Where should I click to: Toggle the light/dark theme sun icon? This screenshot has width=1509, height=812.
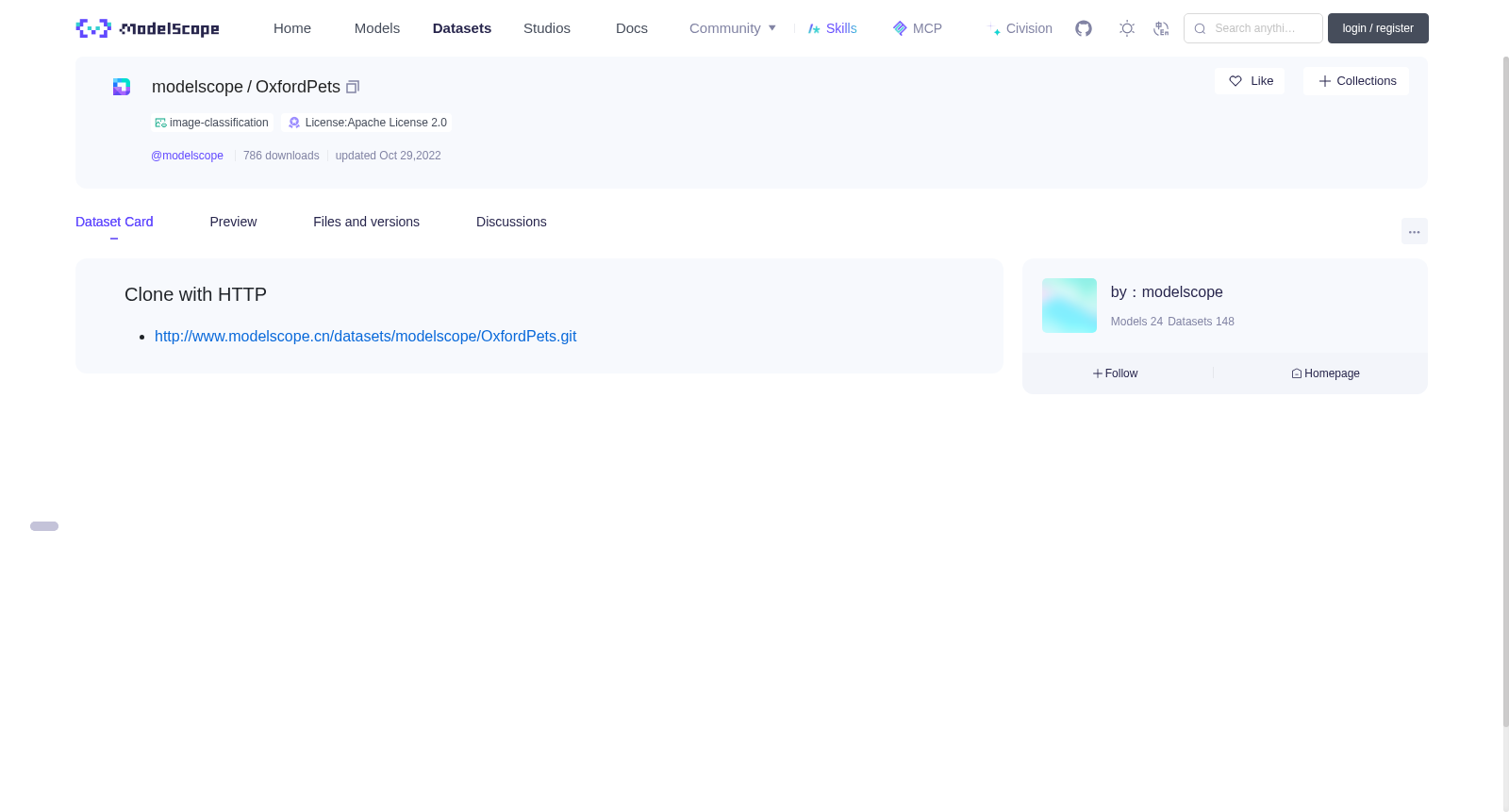pyautogui.click(x=1127, y=28)
